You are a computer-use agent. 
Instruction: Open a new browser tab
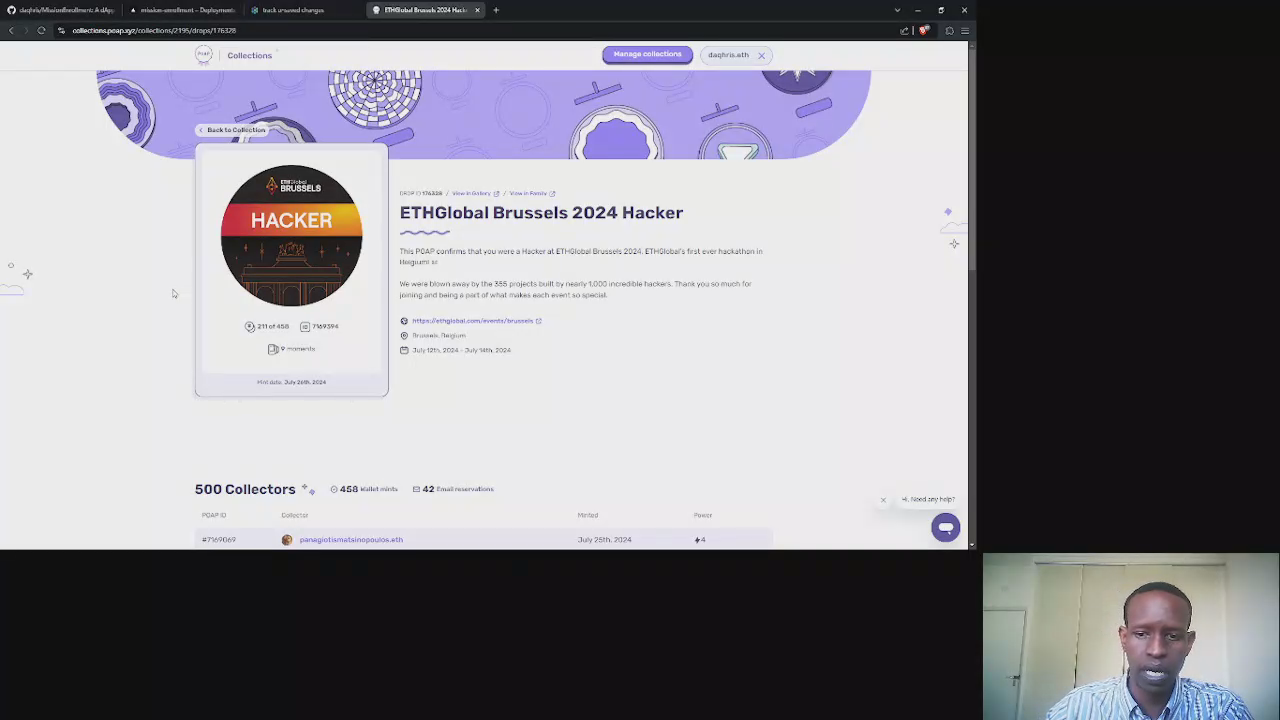tap(496, 10)
